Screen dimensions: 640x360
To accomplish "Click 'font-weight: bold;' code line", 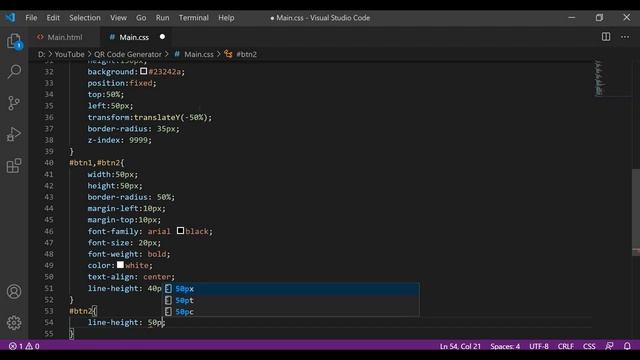I will [129, 254].
